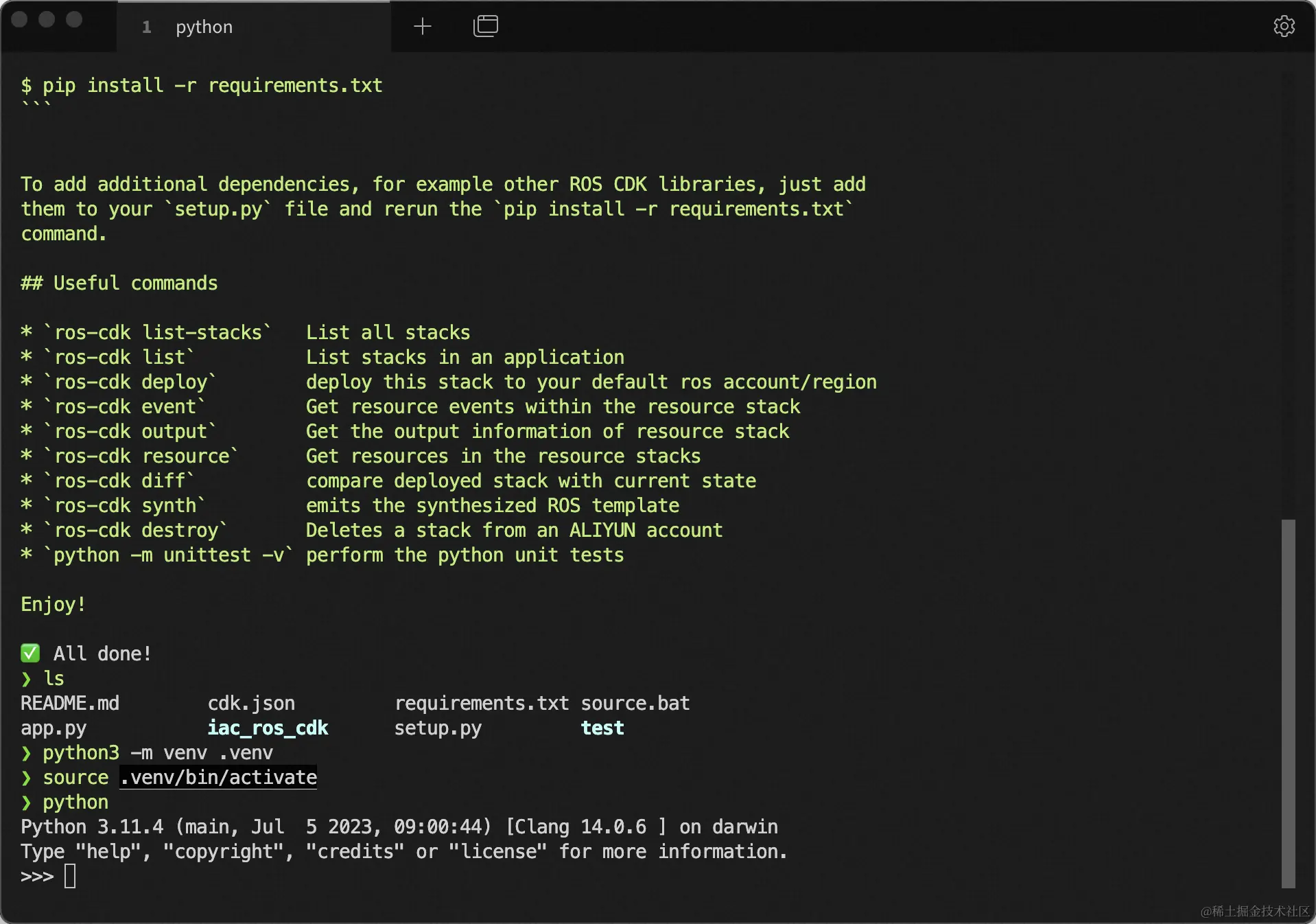The height and width of the screenshot is (924, 1316).
Task: Click the green check mark beside All done!
Action: tap(30, 653)
